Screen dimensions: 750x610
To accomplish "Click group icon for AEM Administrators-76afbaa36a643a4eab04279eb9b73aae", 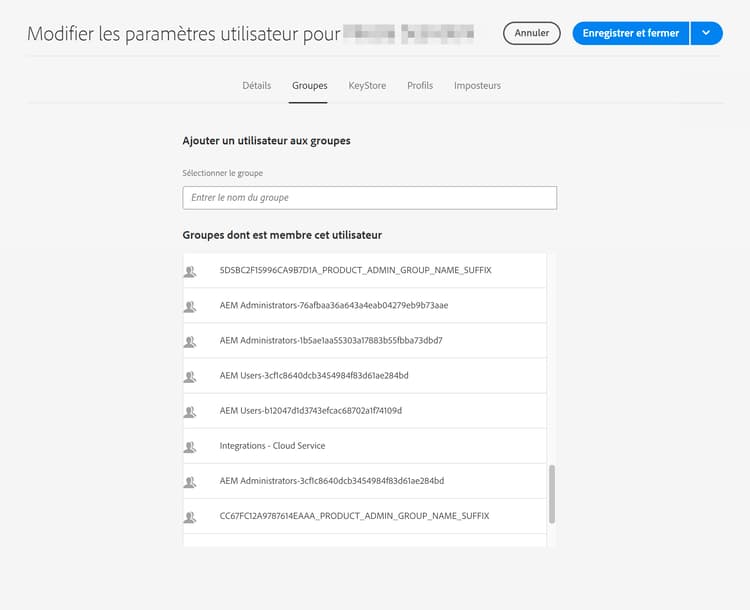I will (x=190, y=306).
